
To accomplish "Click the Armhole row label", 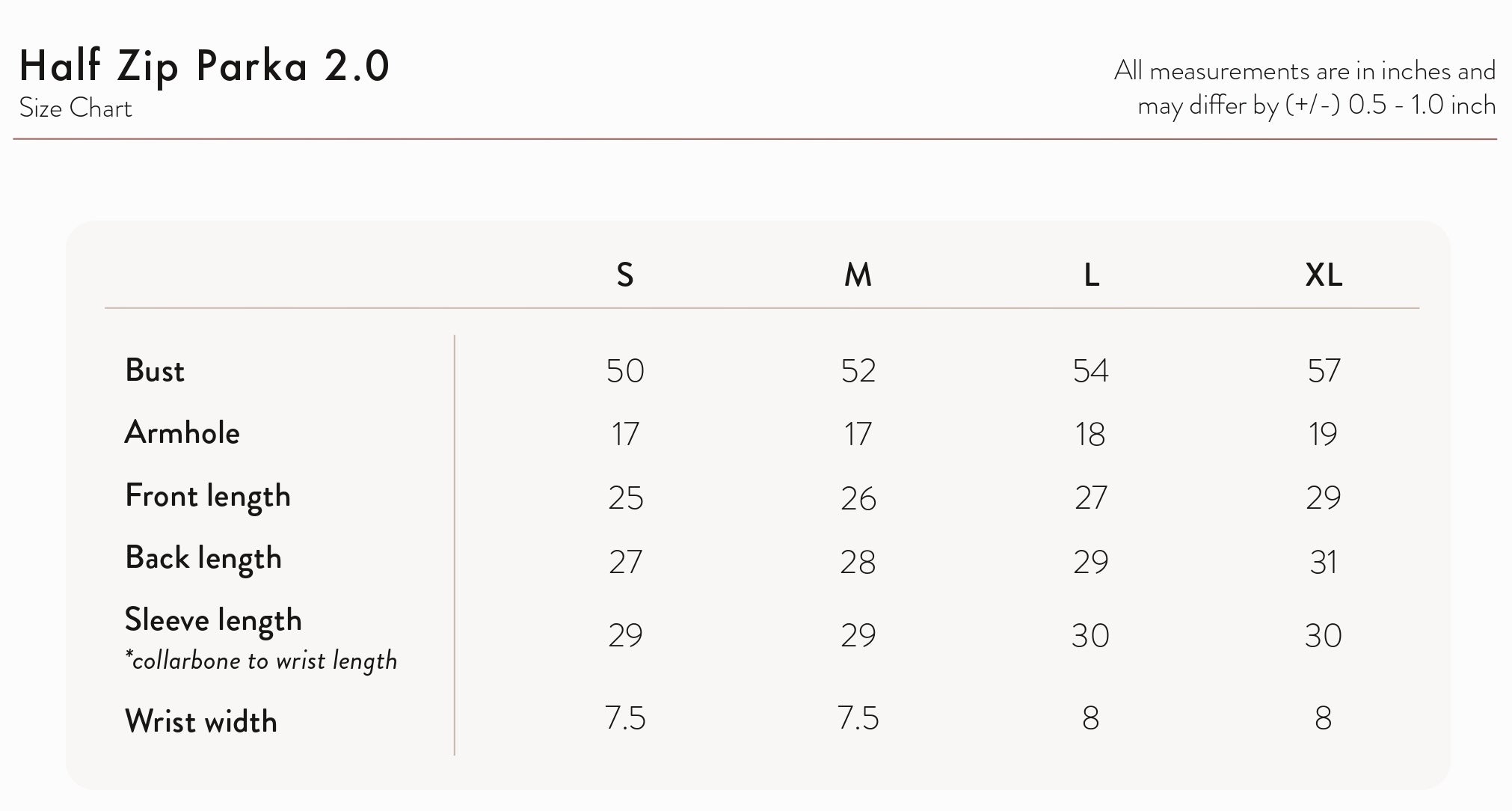I will pos(182,433).
